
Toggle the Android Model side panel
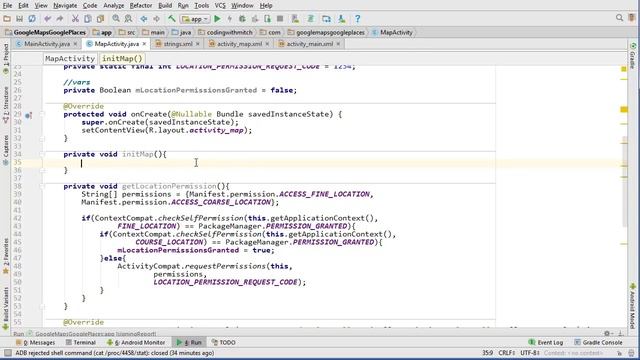[x=633, y=305]
